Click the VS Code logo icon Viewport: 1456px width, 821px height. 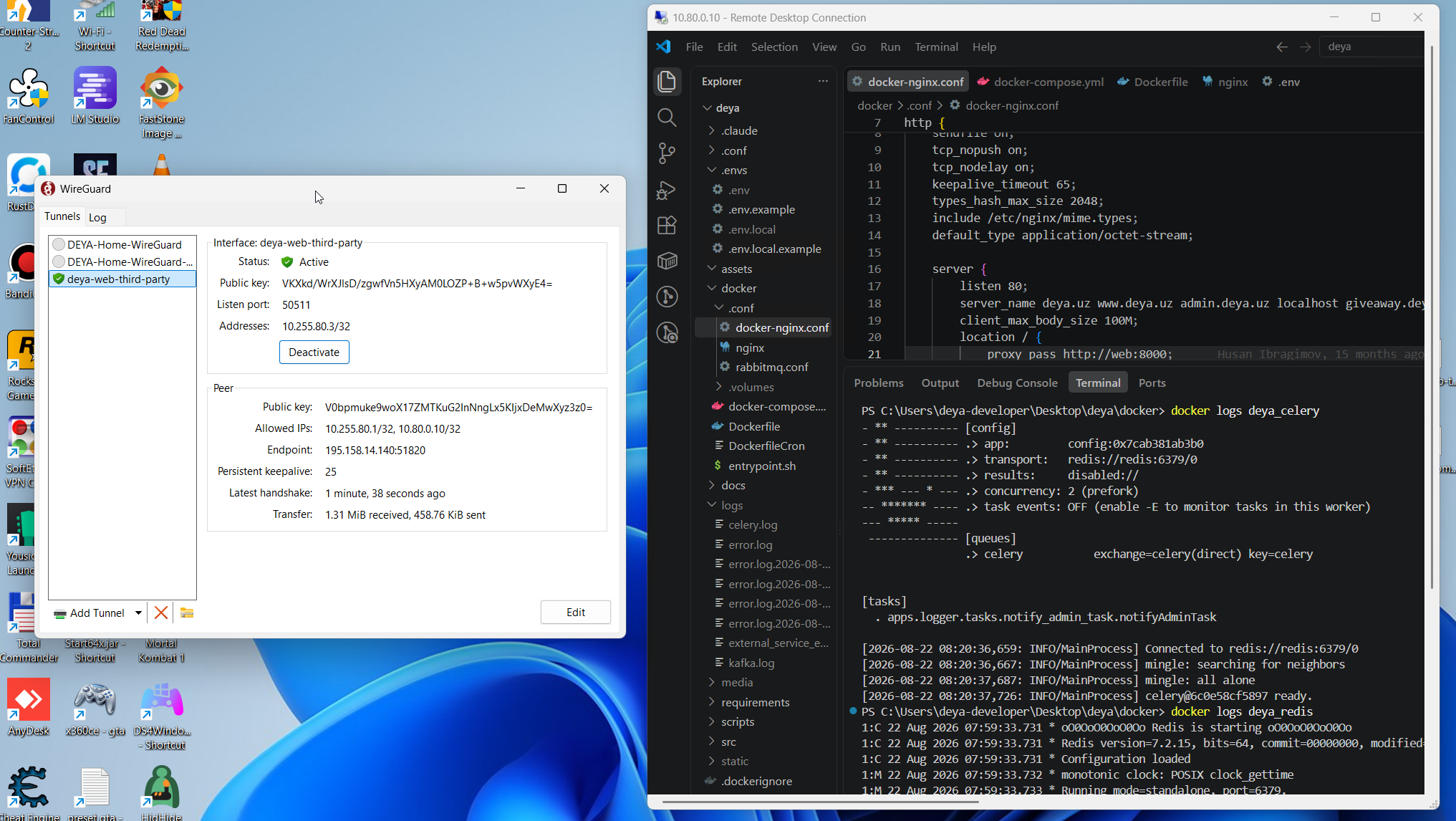663,47
